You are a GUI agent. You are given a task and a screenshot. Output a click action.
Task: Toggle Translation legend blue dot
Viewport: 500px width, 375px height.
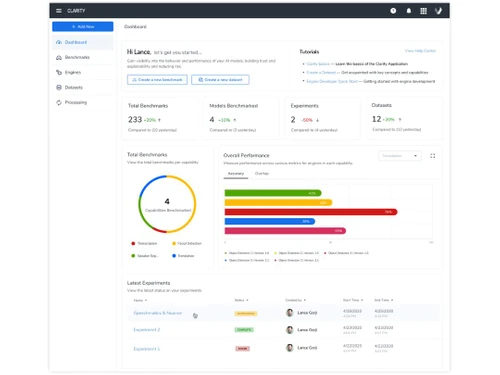pos(174,256)
